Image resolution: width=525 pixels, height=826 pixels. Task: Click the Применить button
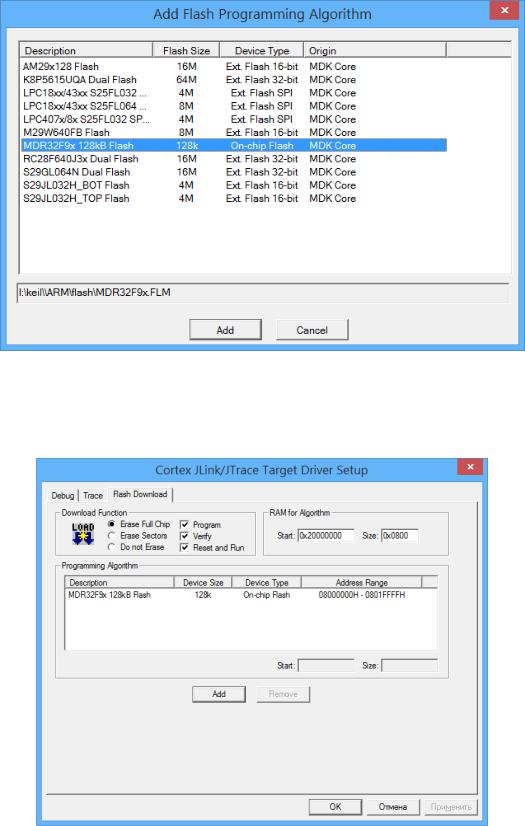[451, 807]
